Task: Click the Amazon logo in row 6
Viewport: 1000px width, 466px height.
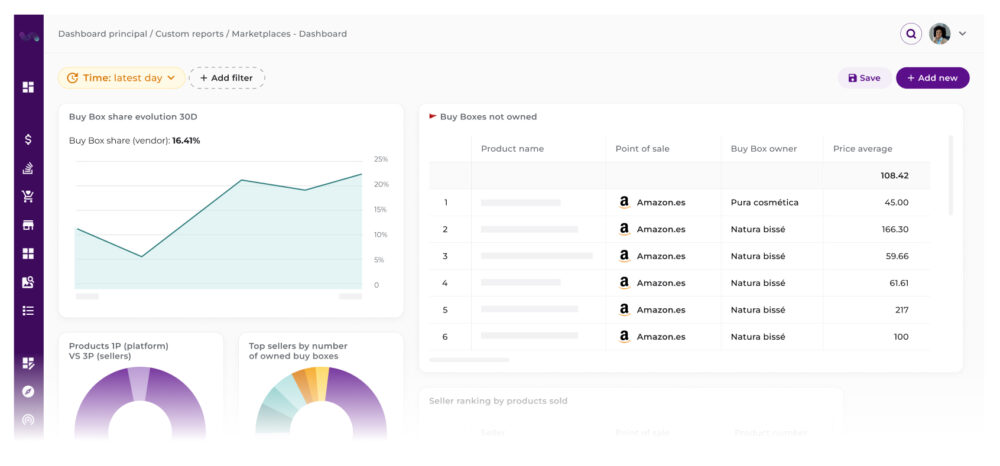Action: 624,336
